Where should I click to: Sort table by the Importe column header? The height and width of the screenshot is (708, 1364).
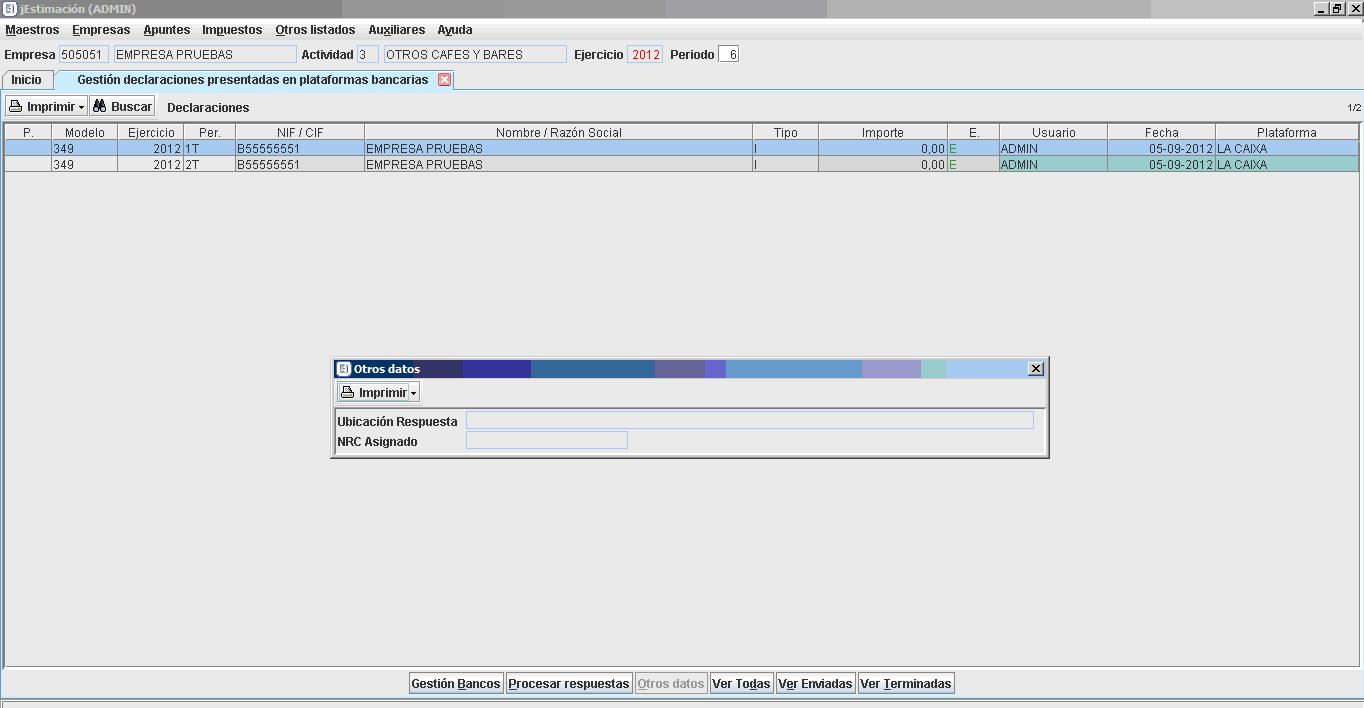882,132
